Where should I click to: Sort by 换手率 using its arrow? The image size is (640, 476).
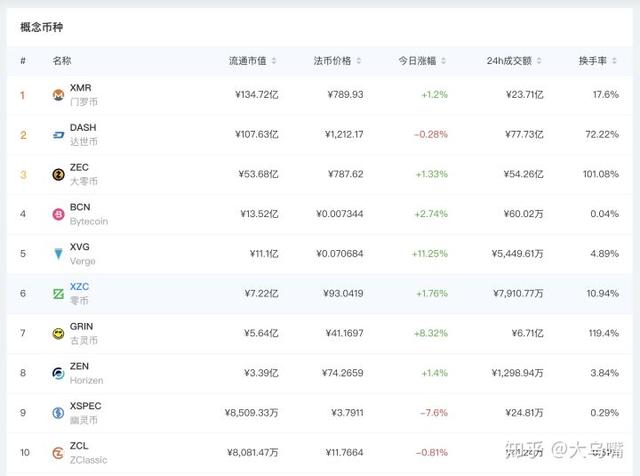click(614, 61)
